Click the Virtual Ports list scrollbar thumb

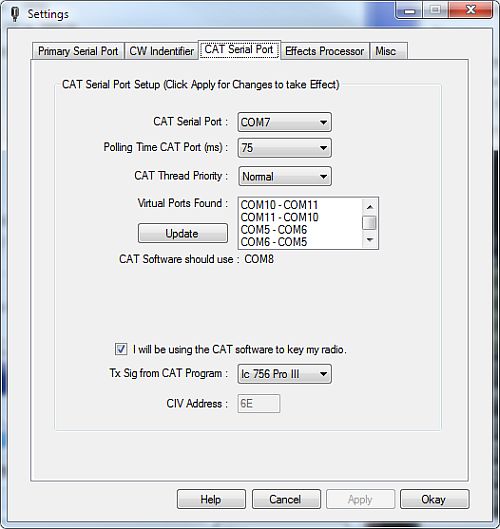point(370,223)
